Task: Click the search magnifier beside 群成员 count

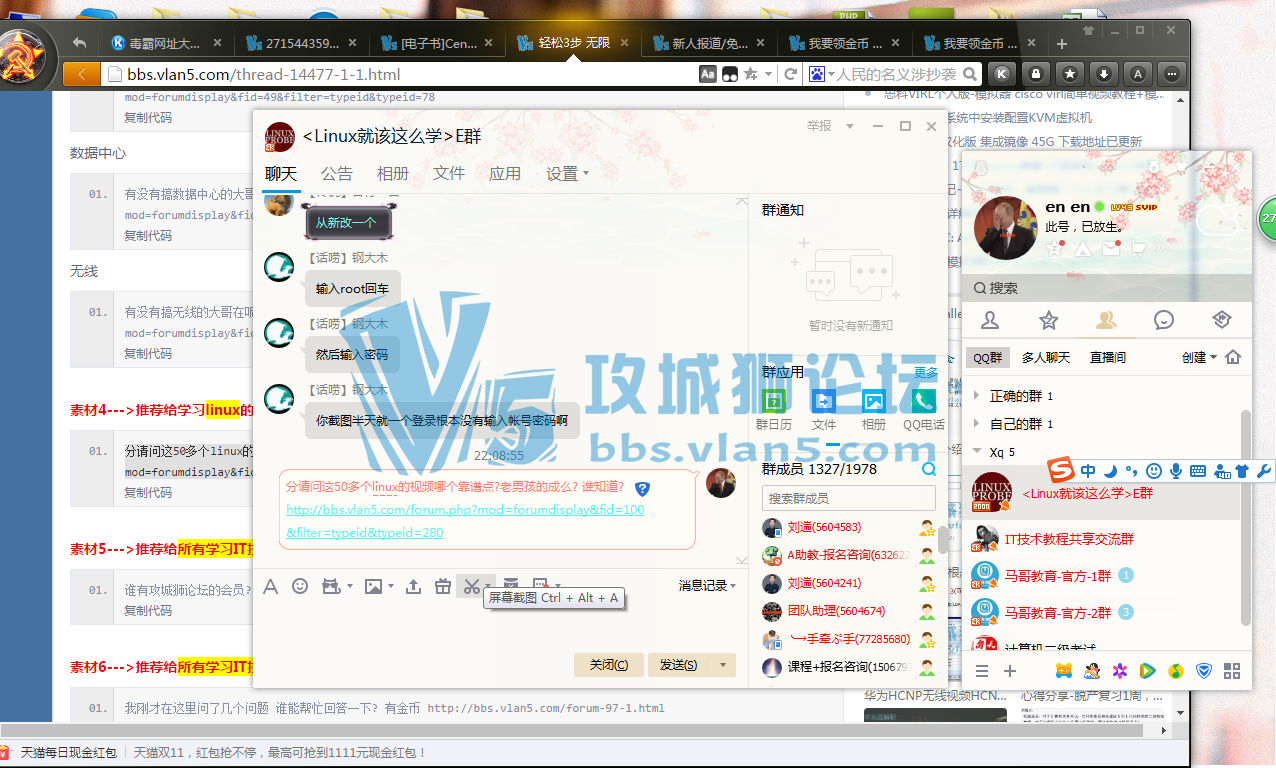Action: point(929,469)
